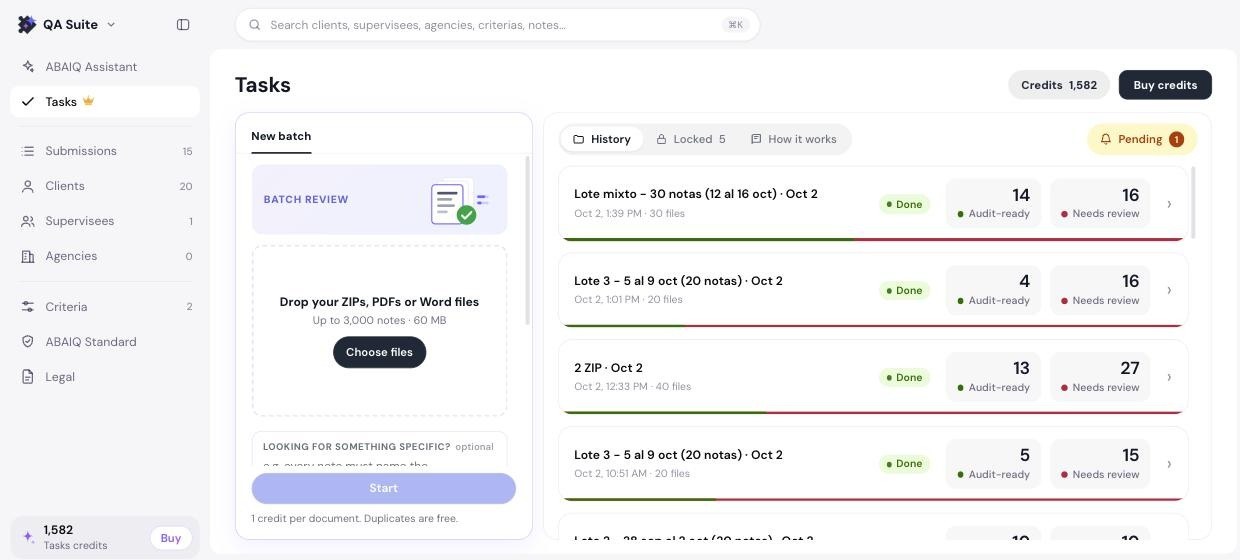This screenshot has width=1240, height=560.
Task: Click the Choose files button
Action: (379, 352)
